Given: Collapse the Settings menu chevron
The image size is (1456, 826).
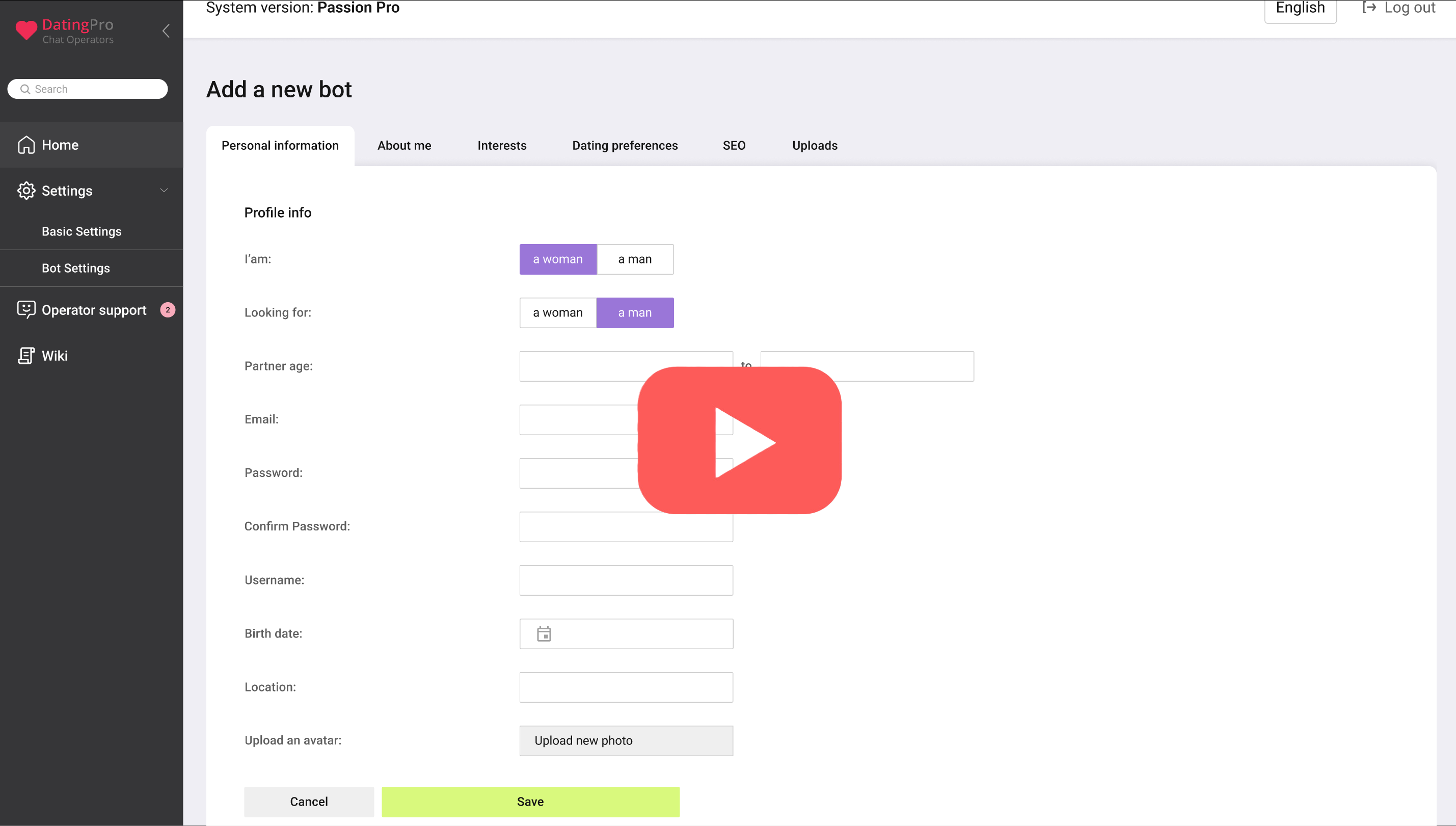Looking at the screenshot, I should point(164,191).
